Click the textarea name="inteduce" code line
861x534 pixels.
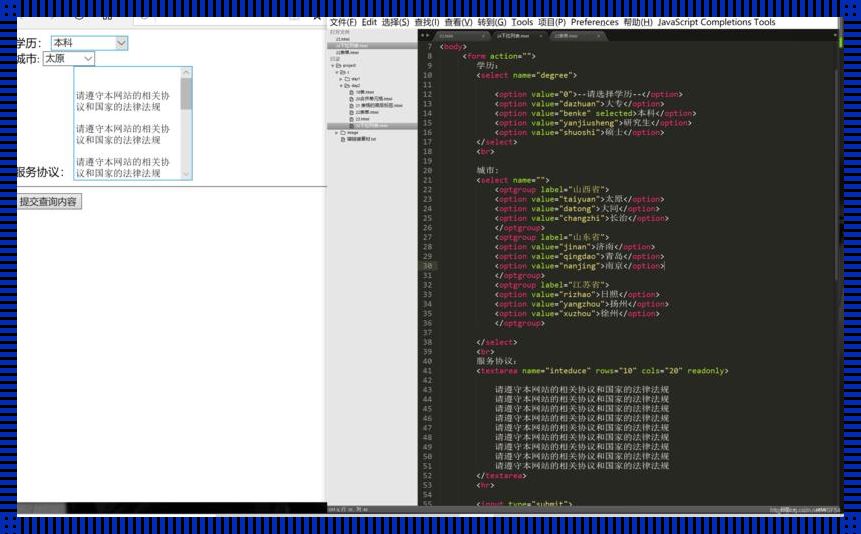tap(602, 371)
